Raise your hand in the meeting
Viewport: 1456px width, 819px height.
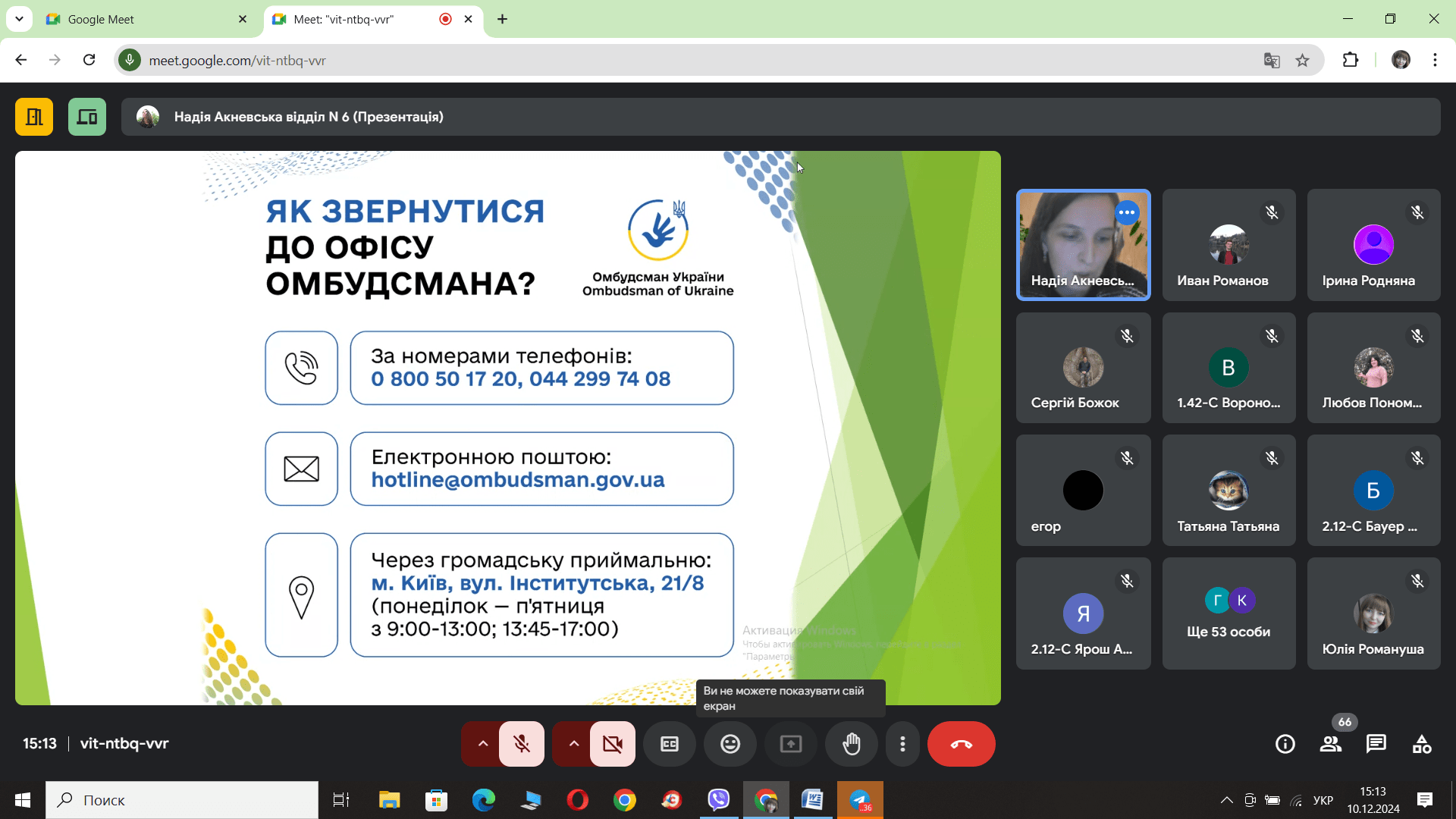852,744
